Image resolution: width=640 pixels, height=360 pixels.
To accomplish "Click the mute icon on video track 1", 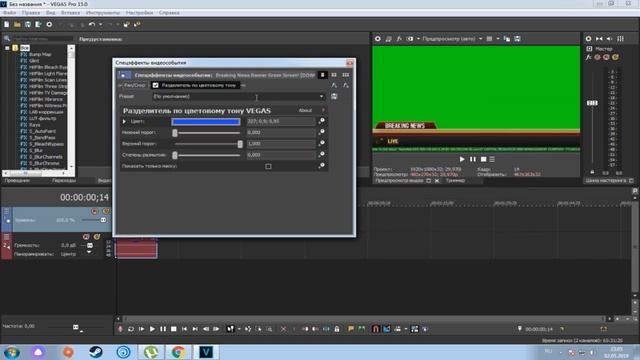I will [95, 211].
